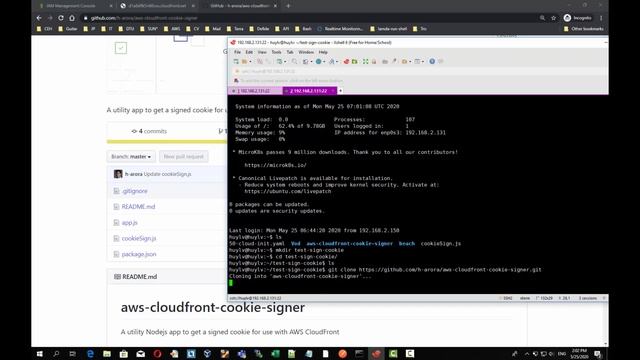The image size is (640, 360).
Task: Open the AWS bookmarks folder
Action: click(172, 29)
